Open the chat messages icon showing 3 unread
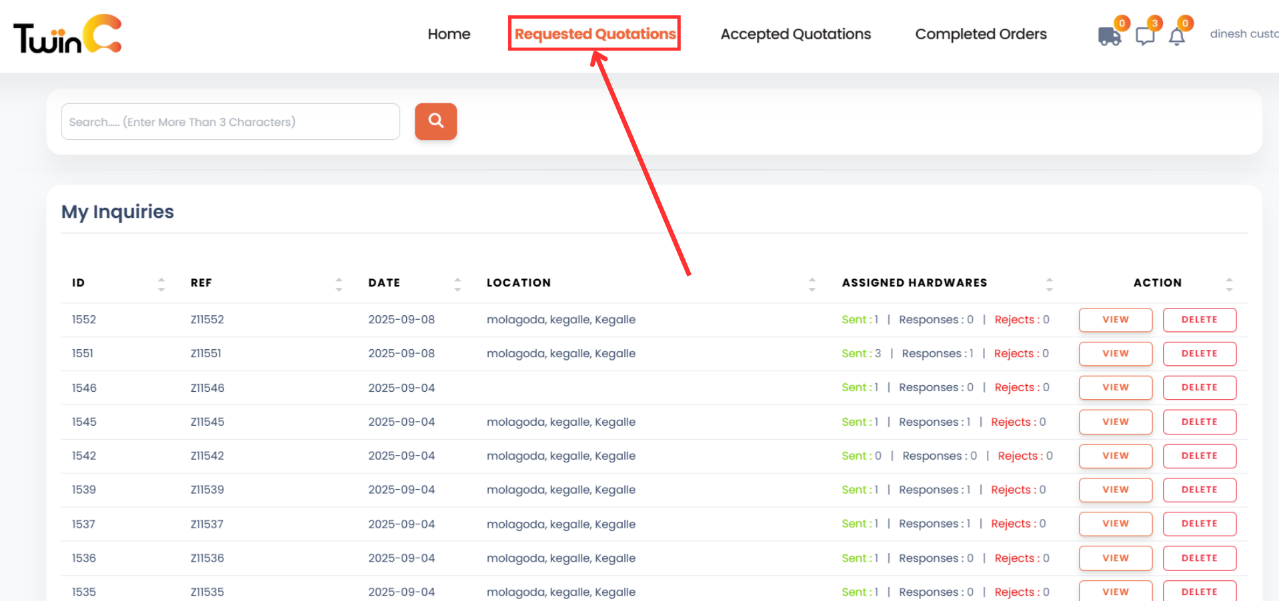 tap(1144, 34)
